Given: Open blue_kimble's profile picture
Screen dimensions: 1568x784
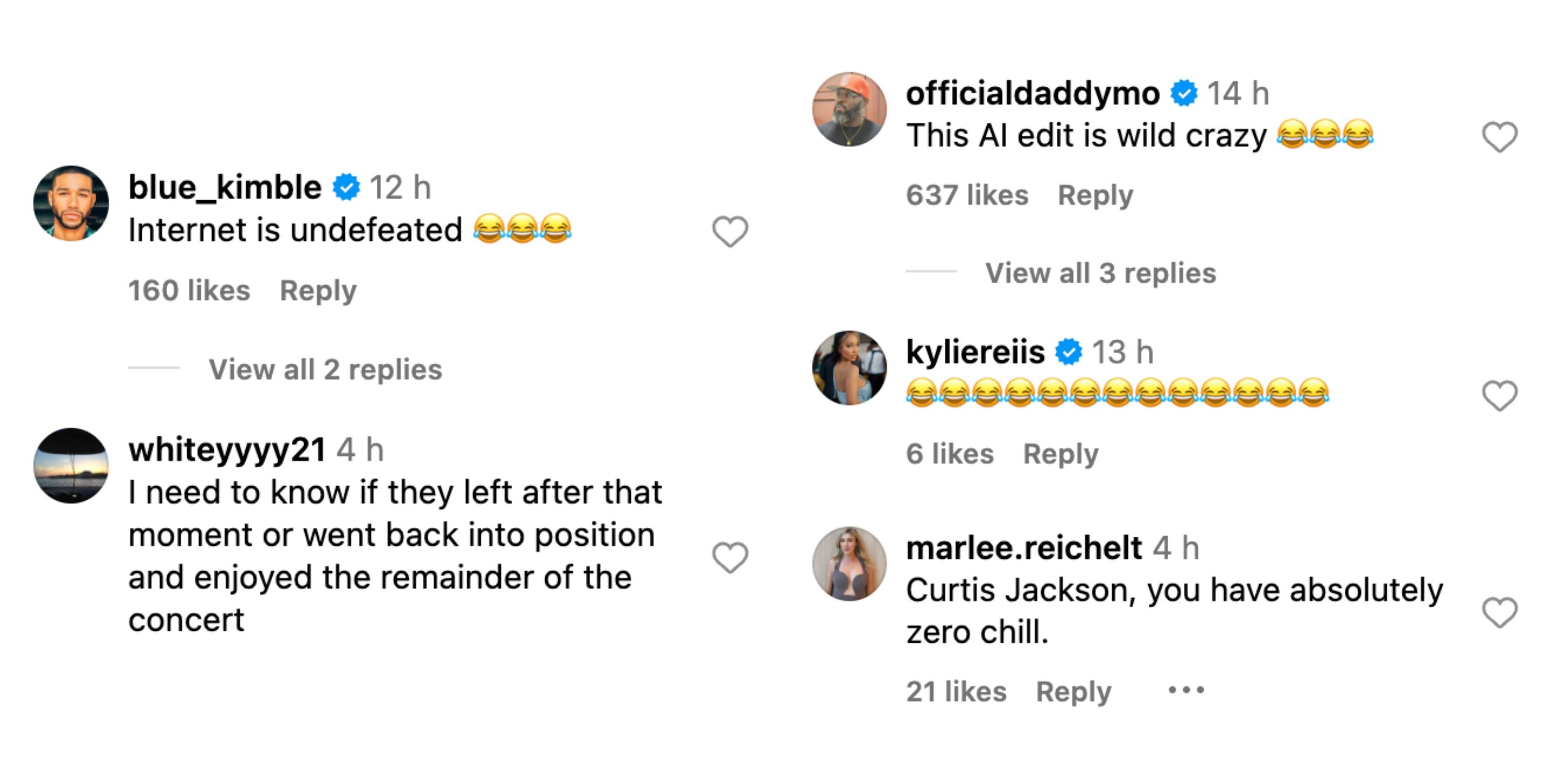Looking at the screenshot, I should point(71,203).
